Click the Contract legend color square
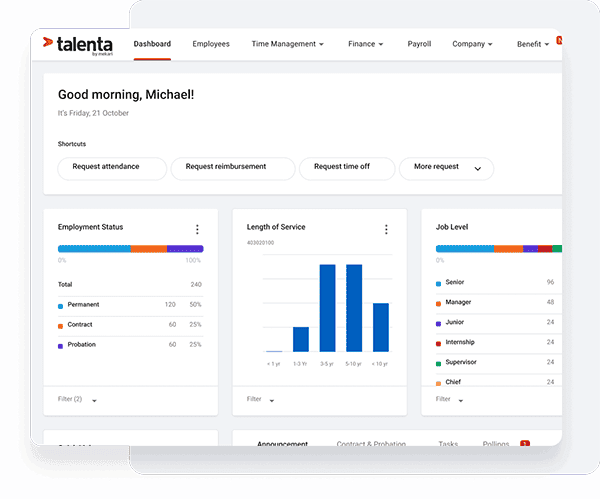This screenshot has height=500, width=600. tap(60, 326)
